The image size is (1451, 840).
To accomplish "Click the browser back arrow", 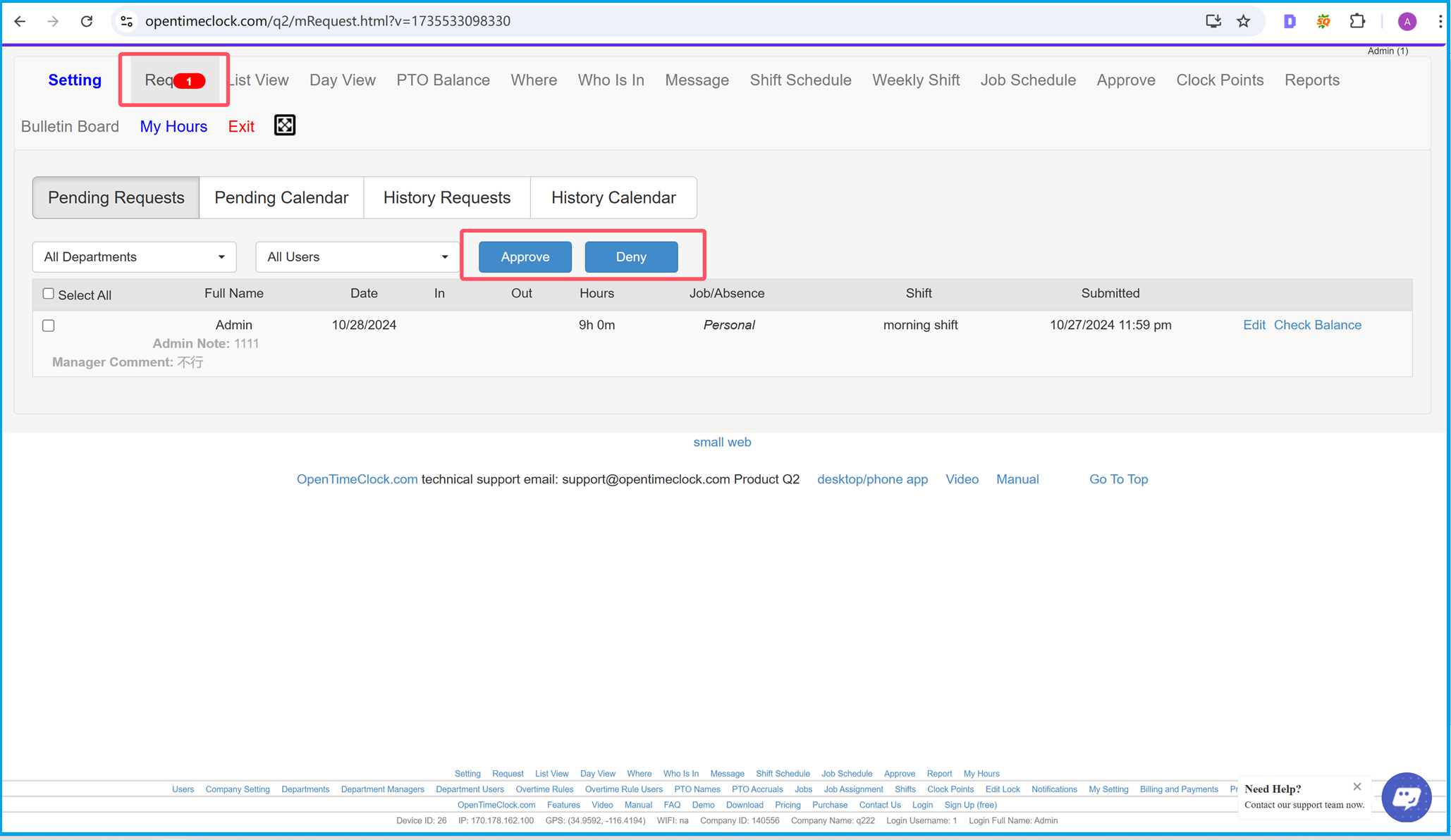I will pos(20,21).
